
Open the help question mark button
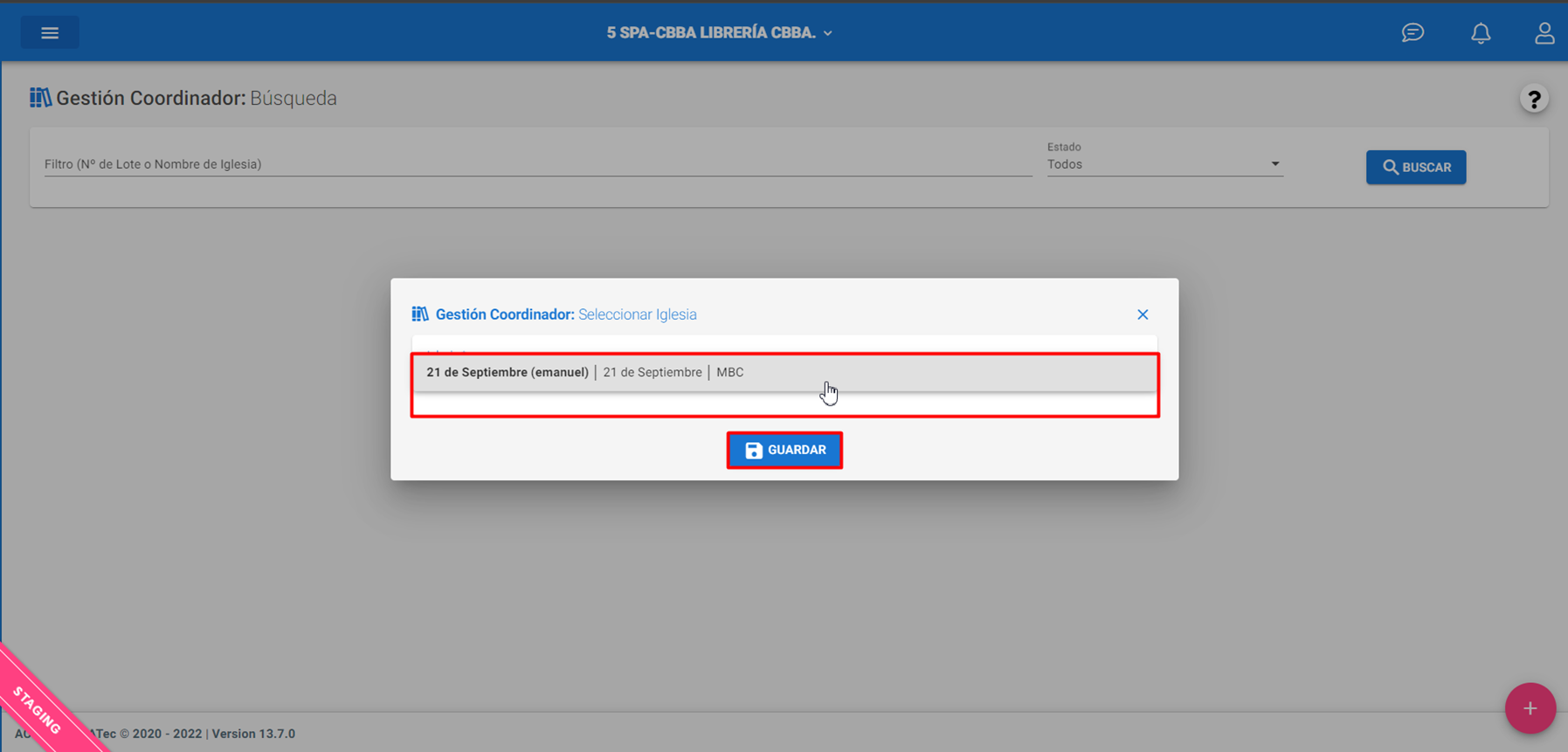pos(1534,99)
